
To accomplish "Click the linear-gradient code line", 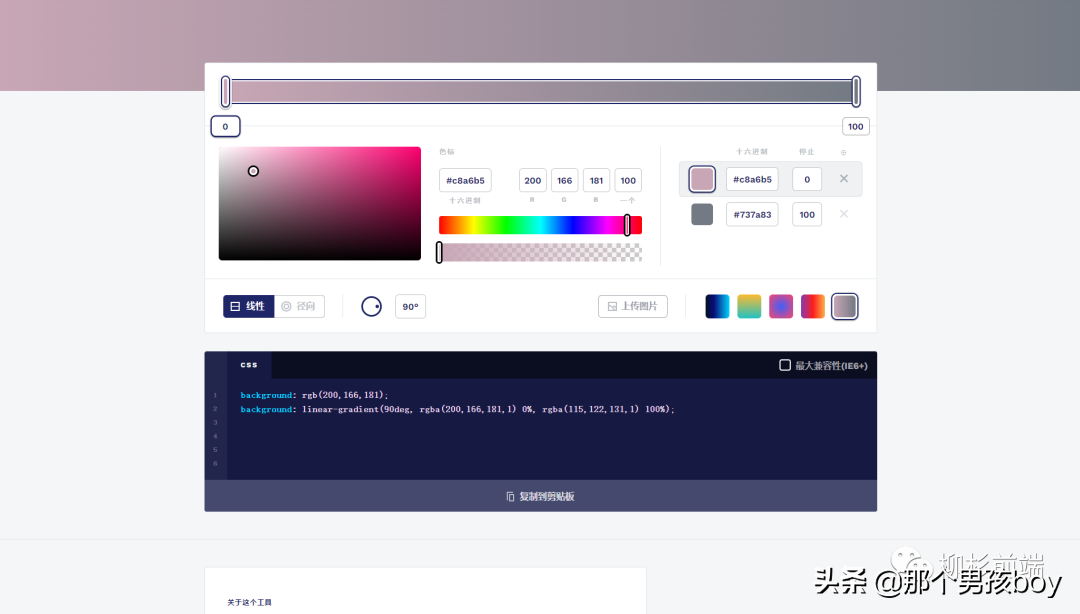I will pos(457,409).
